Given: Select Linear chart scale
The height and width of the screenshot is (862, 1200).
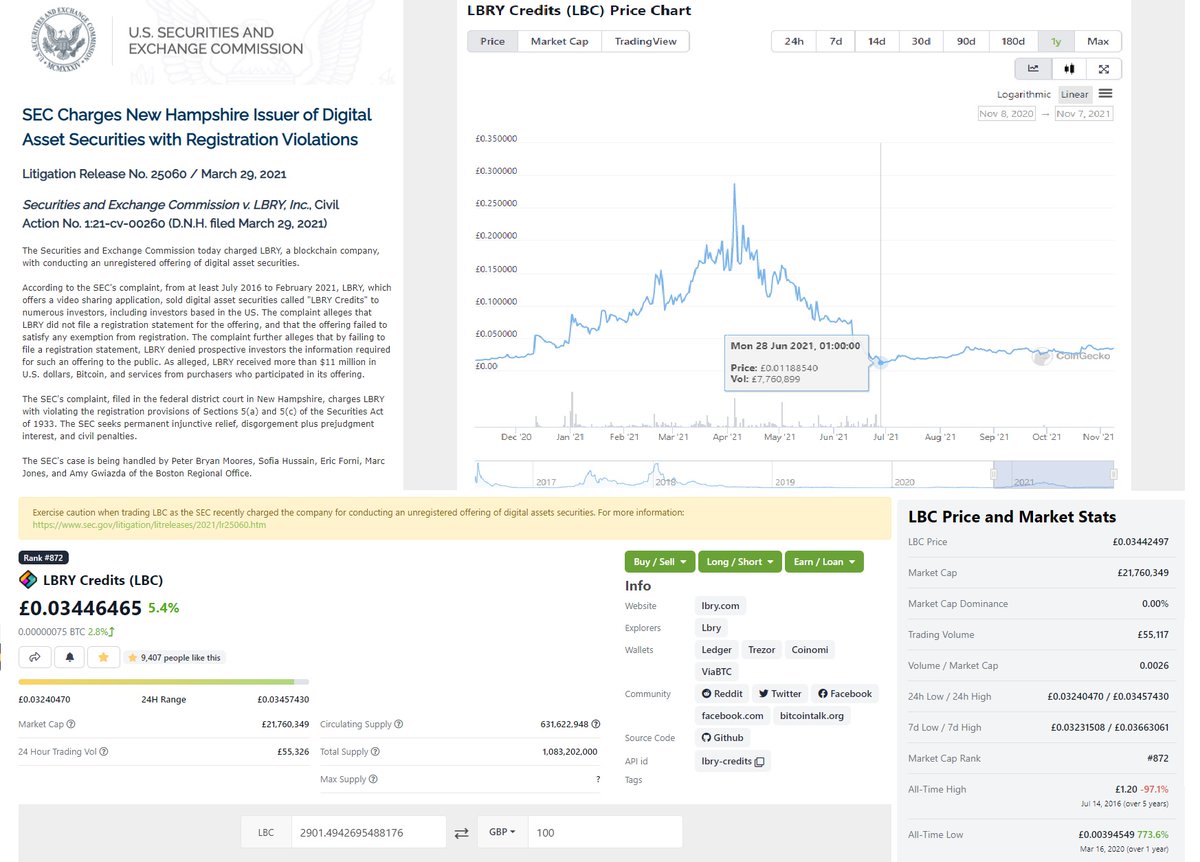Looking at the screenshot, I should (1075, 95).
